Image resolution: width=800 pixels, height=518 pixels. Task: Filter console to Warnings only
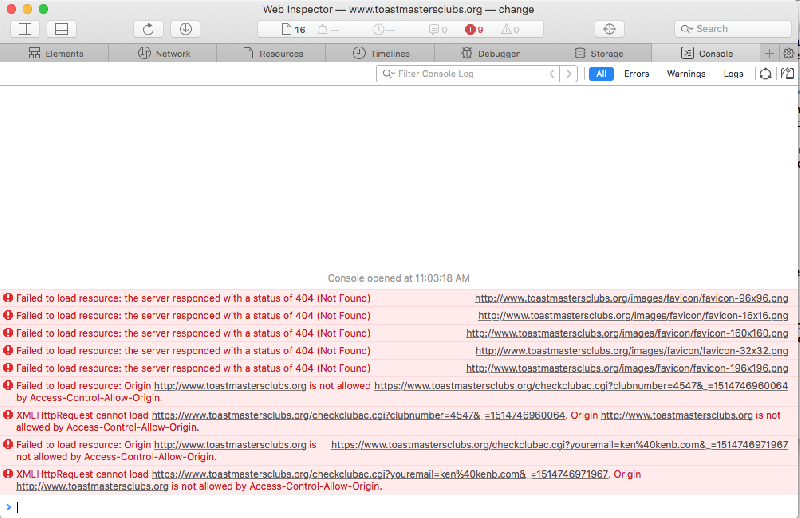click(686, 73)
